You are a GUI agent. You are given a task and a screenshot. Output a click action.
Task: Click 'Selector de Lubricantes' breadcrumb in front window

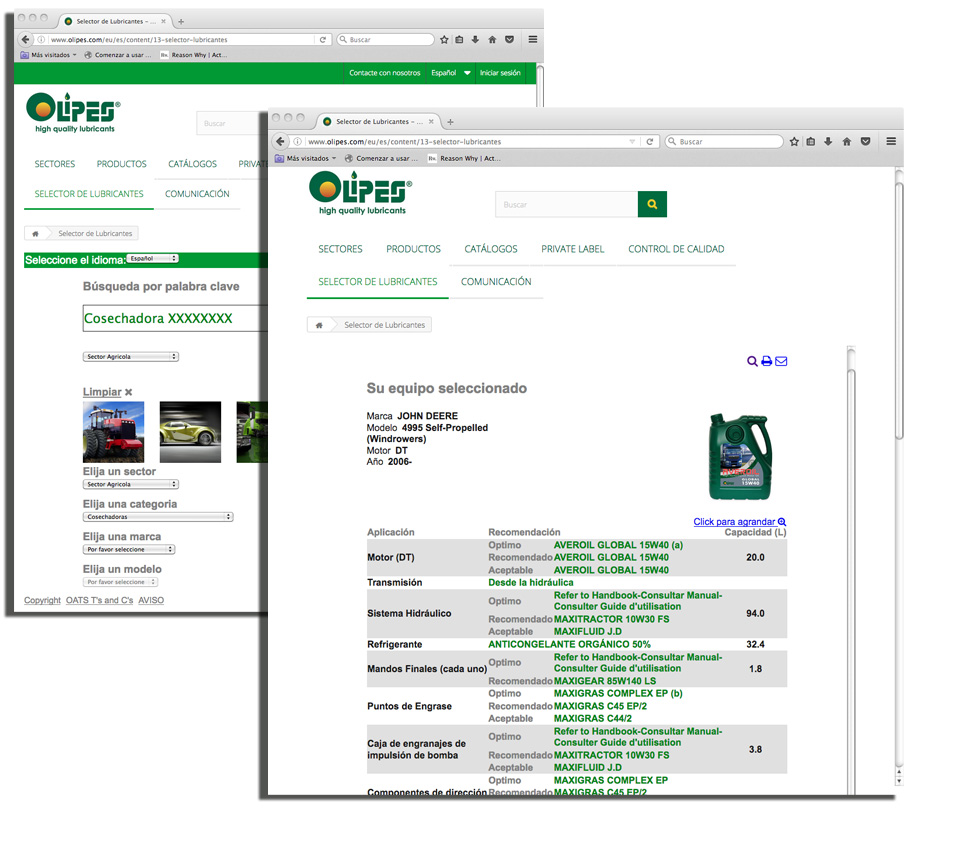pyautogui.click(x=384, y=325)
